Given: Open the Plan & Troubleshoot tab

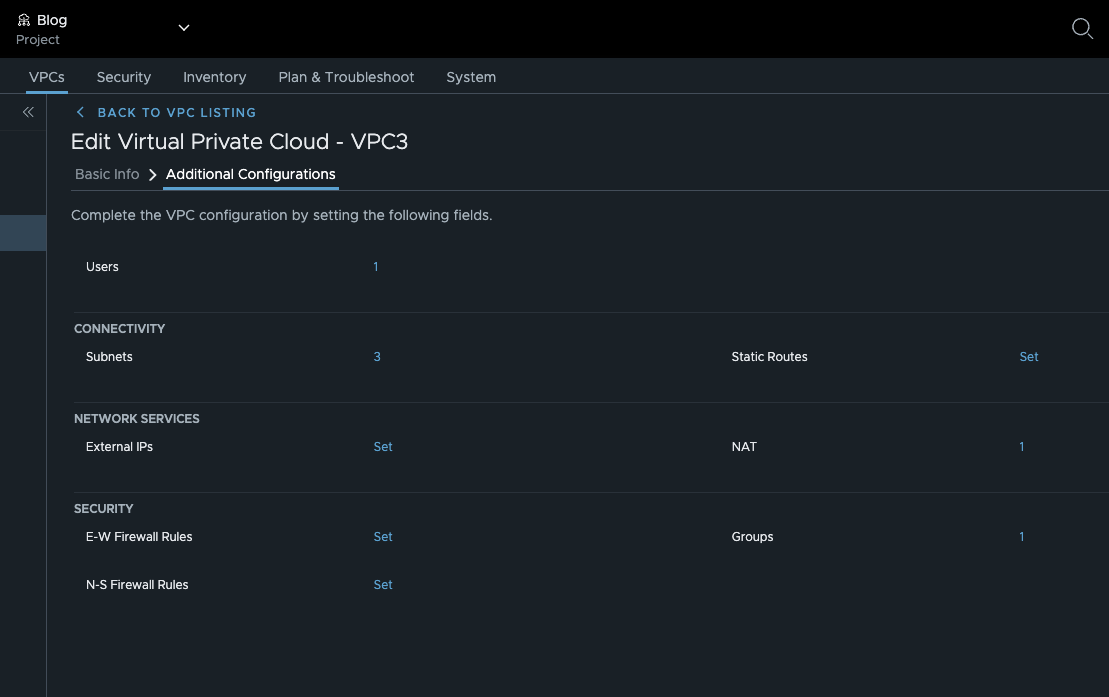Looking at the screenshot, I should click(x=346, y=77).
